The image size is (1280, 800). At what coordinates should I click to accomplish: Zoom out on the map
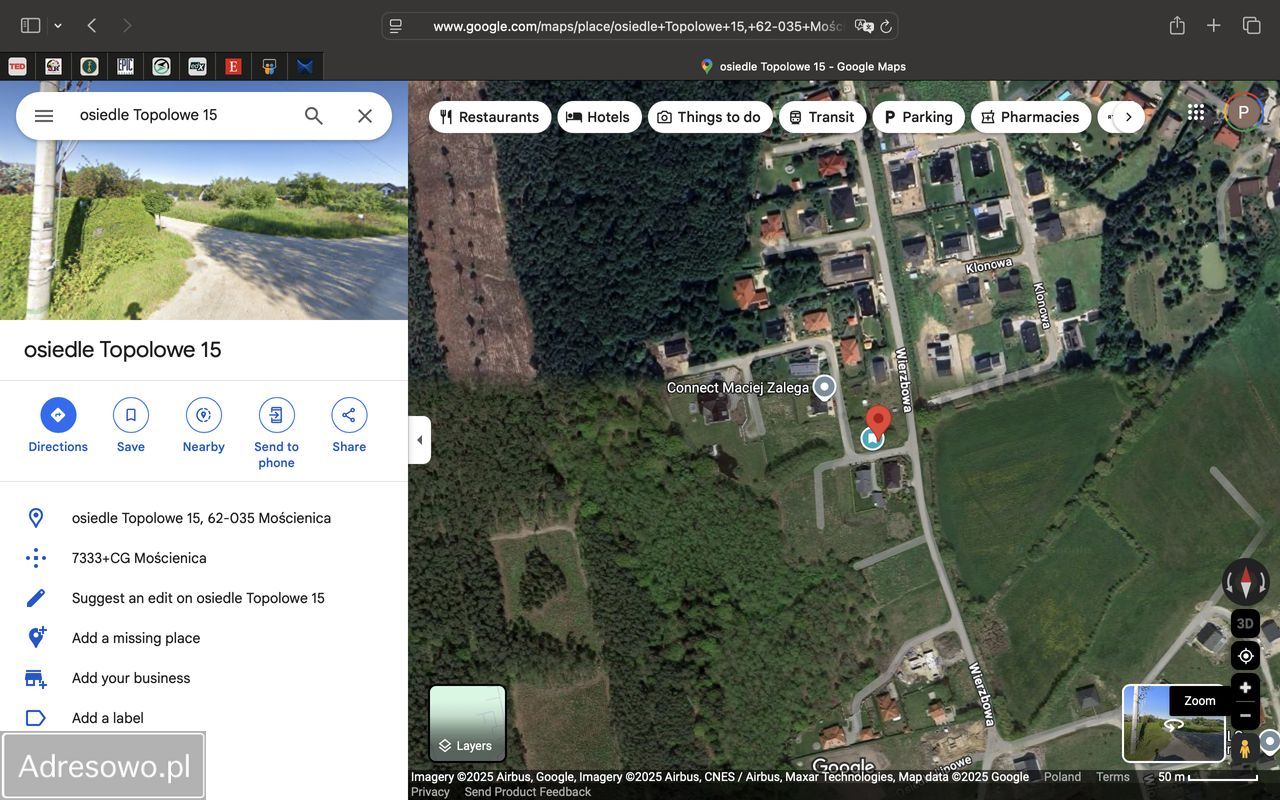pos(1245,716)
